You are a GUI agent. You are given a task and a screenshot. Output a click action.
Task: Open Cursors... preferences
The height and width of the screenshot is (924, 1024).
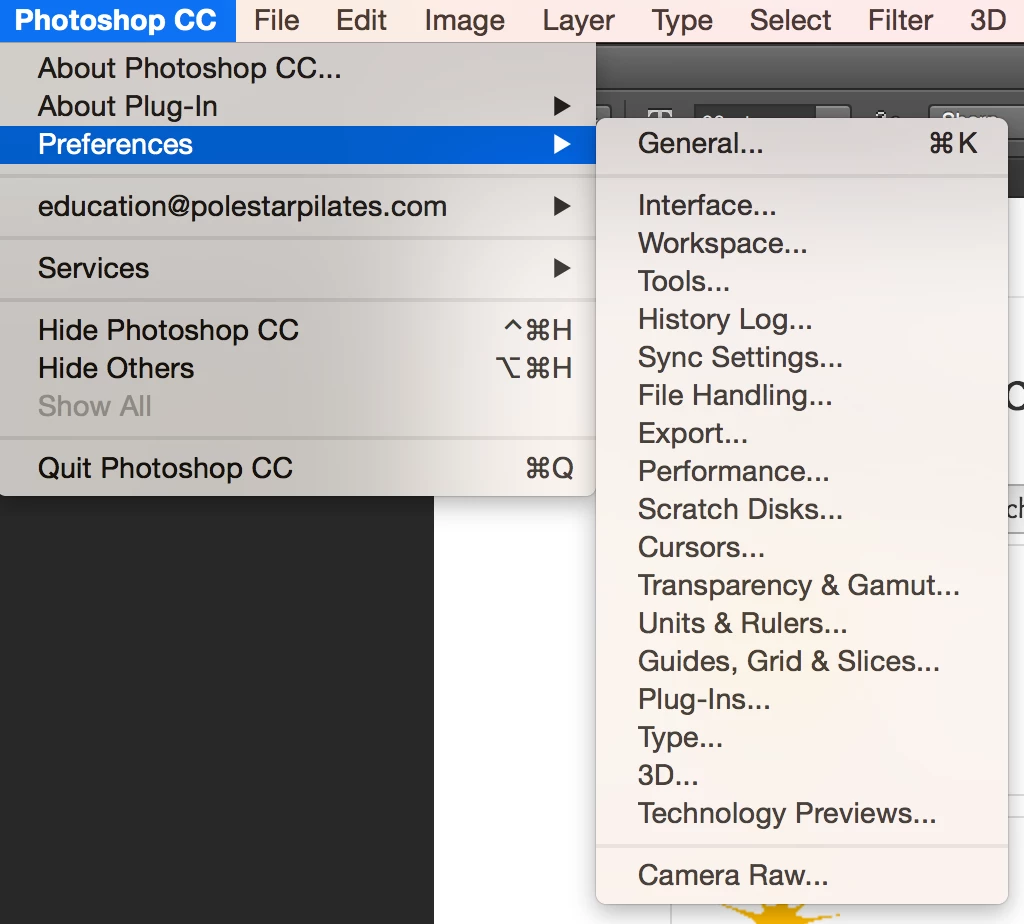tap(802, 547)
